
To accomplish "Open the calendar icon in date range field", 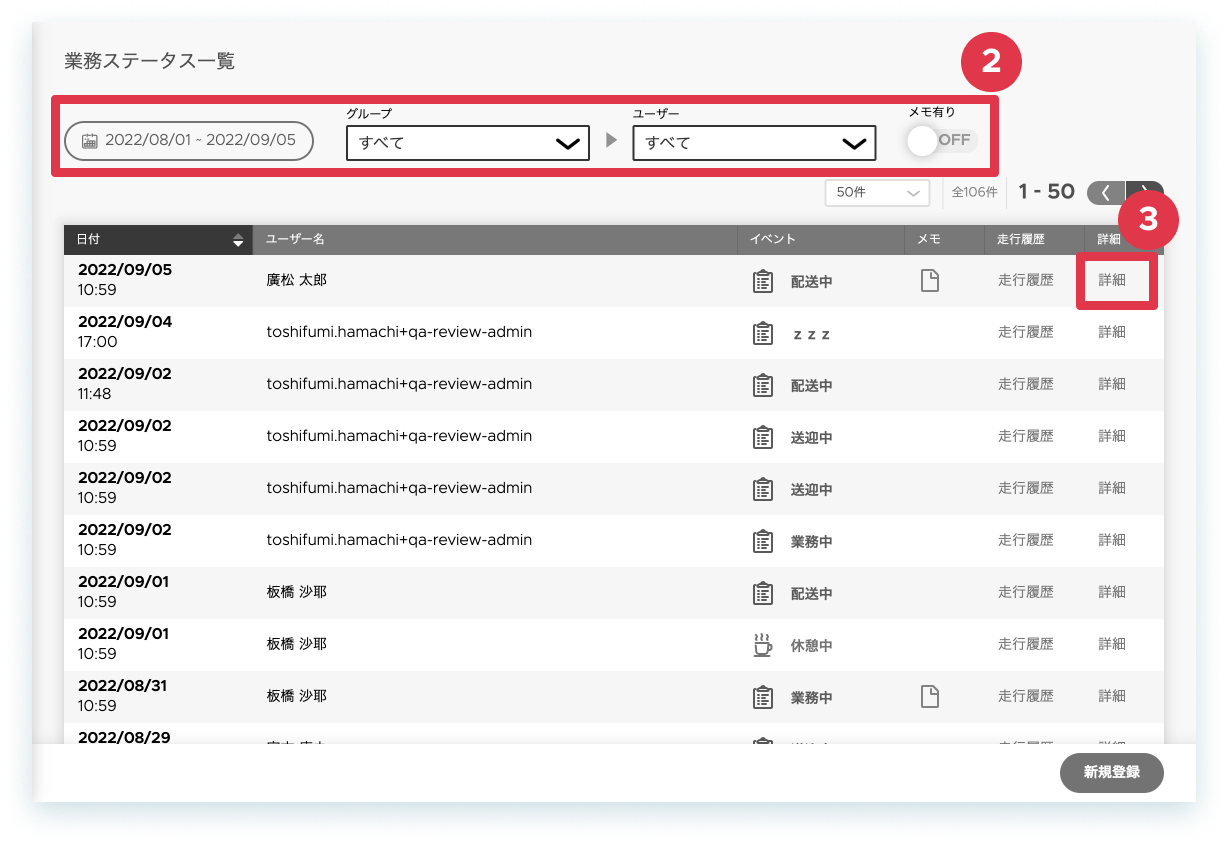I will tap(90, 141).
